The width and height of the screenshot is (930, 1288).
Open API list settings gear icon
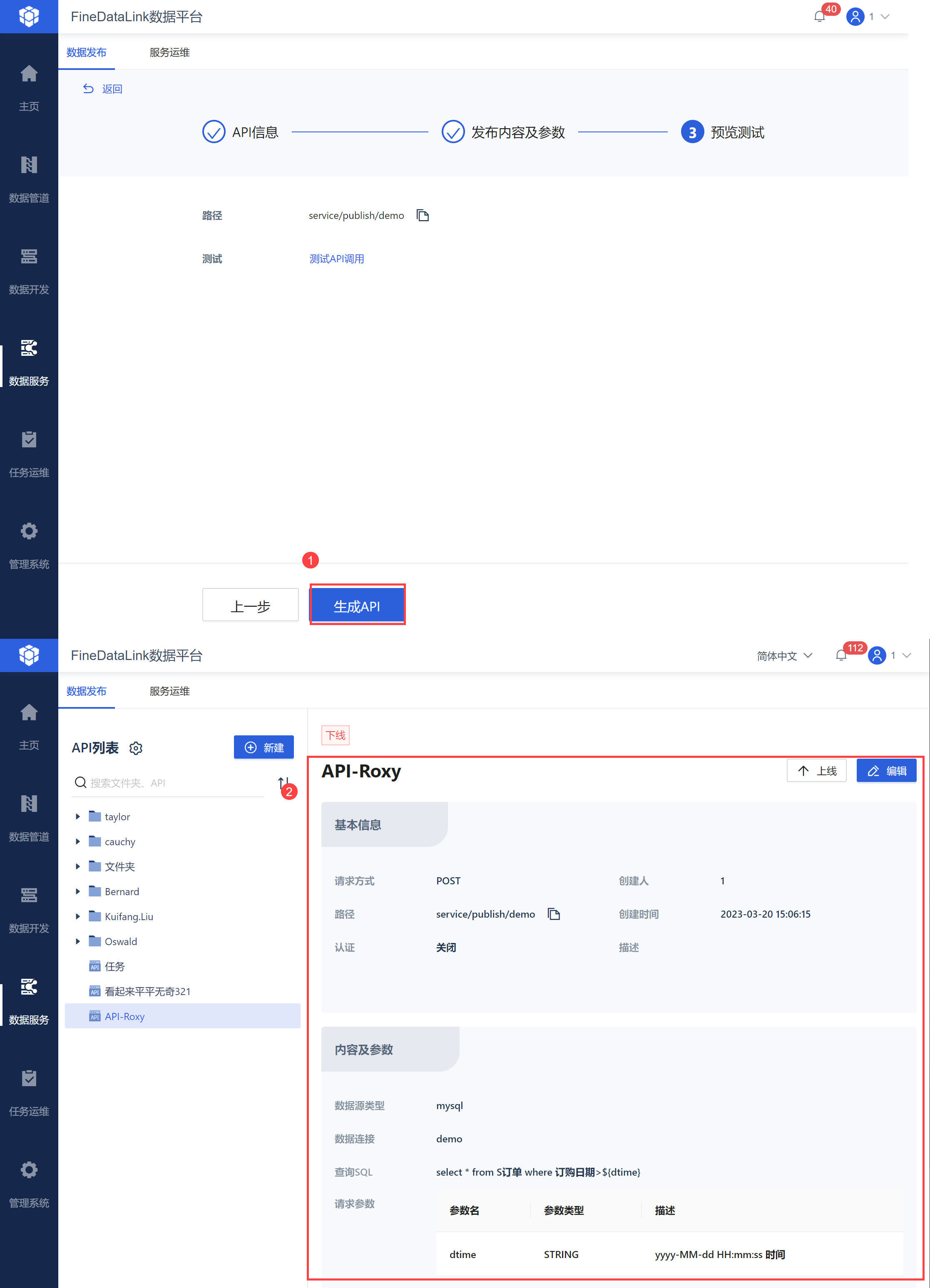point(136,749)
